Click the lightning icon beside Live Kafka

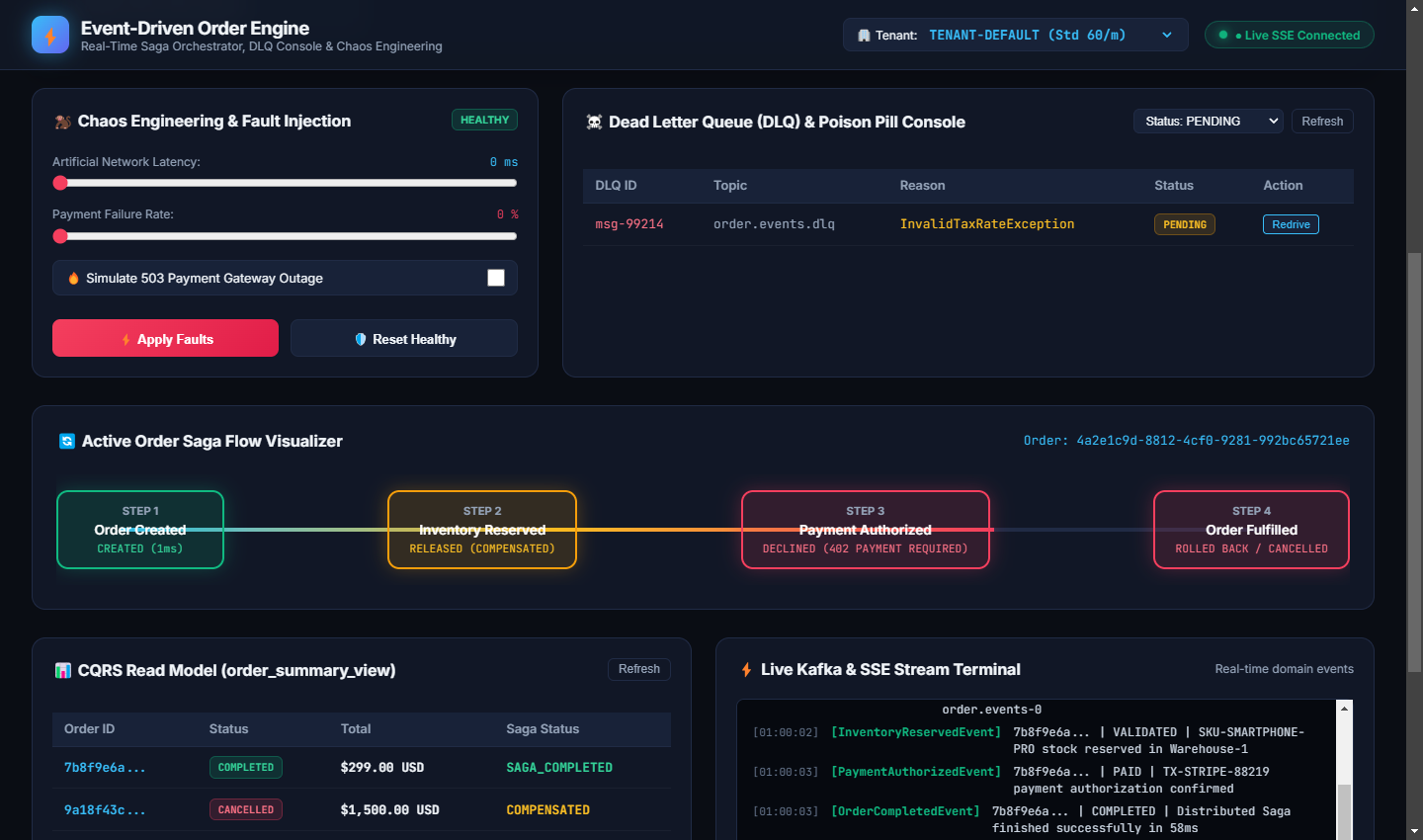(x=746, y=670)
